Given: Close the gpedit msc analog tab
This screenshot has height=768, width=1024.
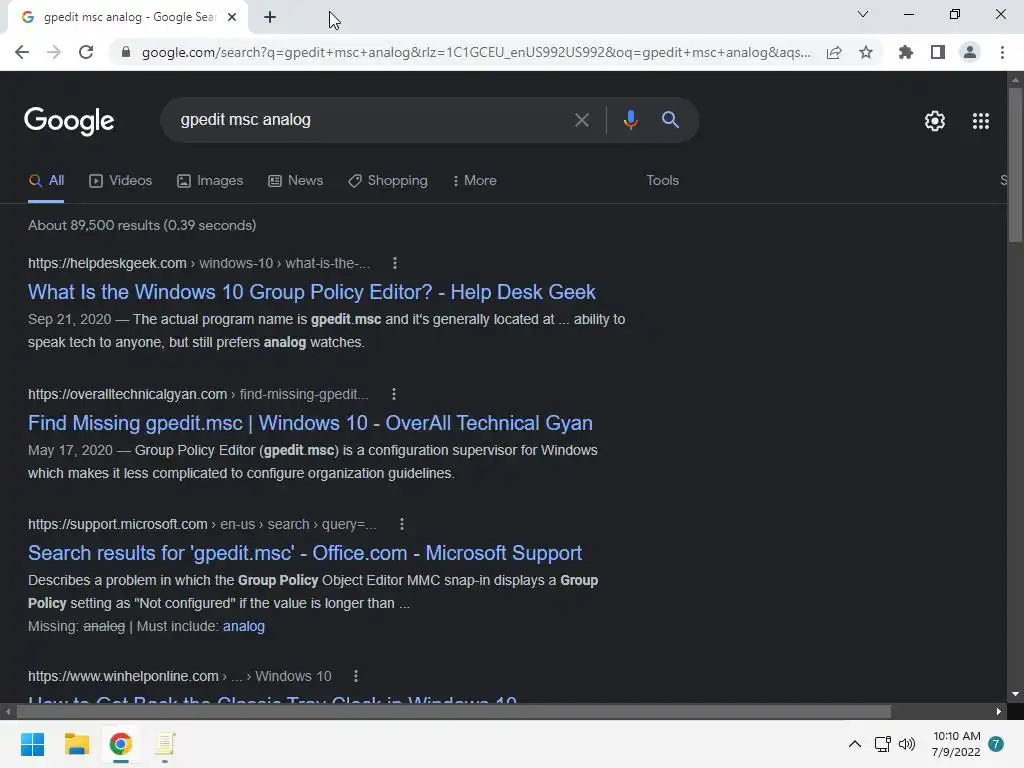Looking at the screenshot, I should point(232,18).
